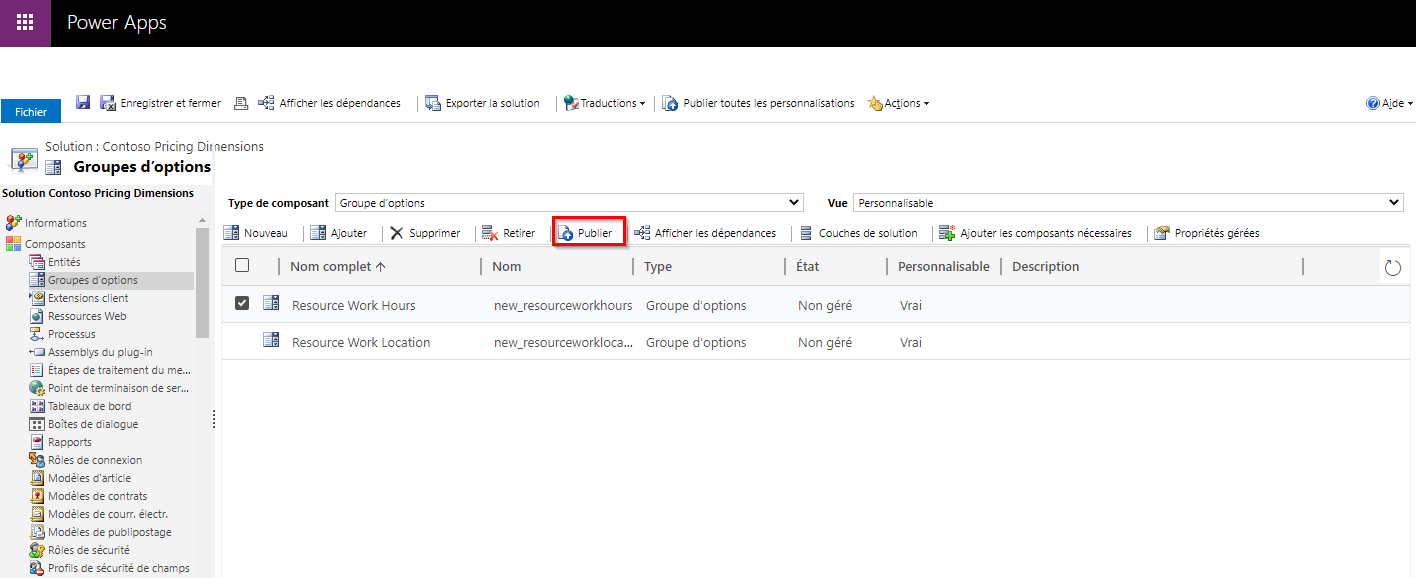The image size is (1416, 578).
Task: Select Composants in the solution tree
Action: click(x=55, y=244)
